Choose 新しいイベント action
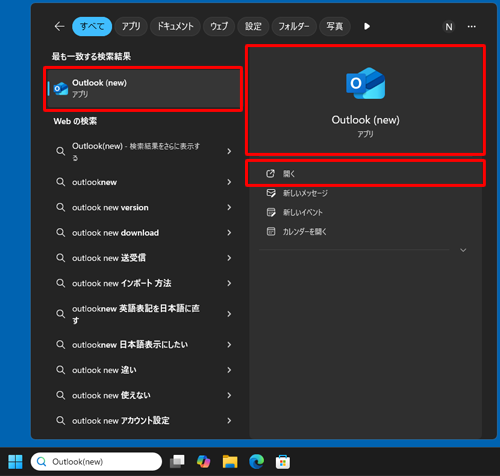500x476 pixels. point(365,212)
